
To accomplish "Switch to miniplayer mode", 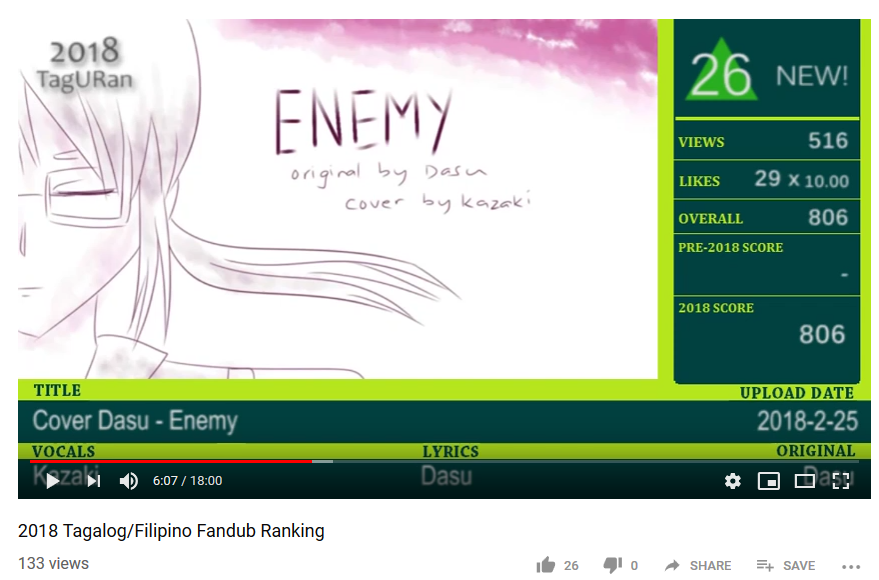I will click(769, 481).
